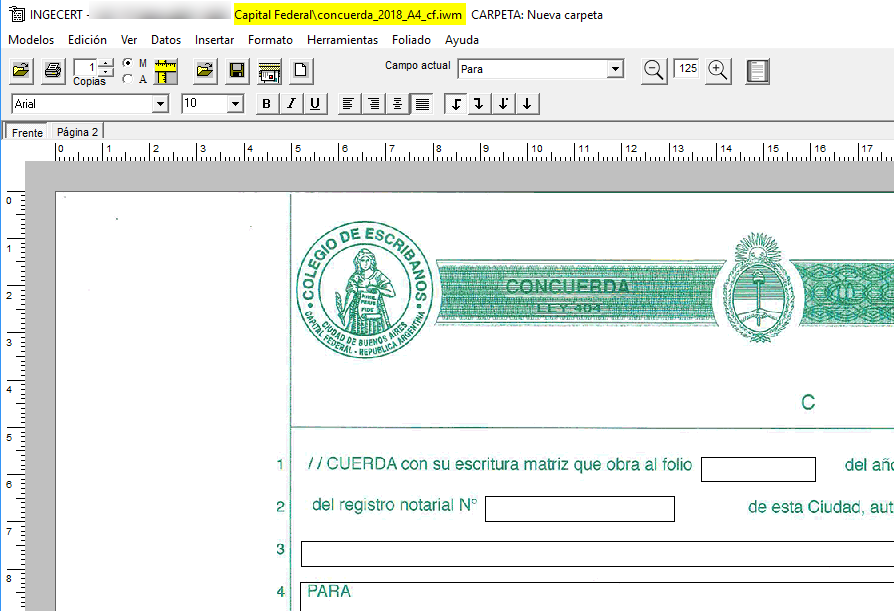Switch to the Frente tab
The image size is (894, 611).
[x=27, y=132]
